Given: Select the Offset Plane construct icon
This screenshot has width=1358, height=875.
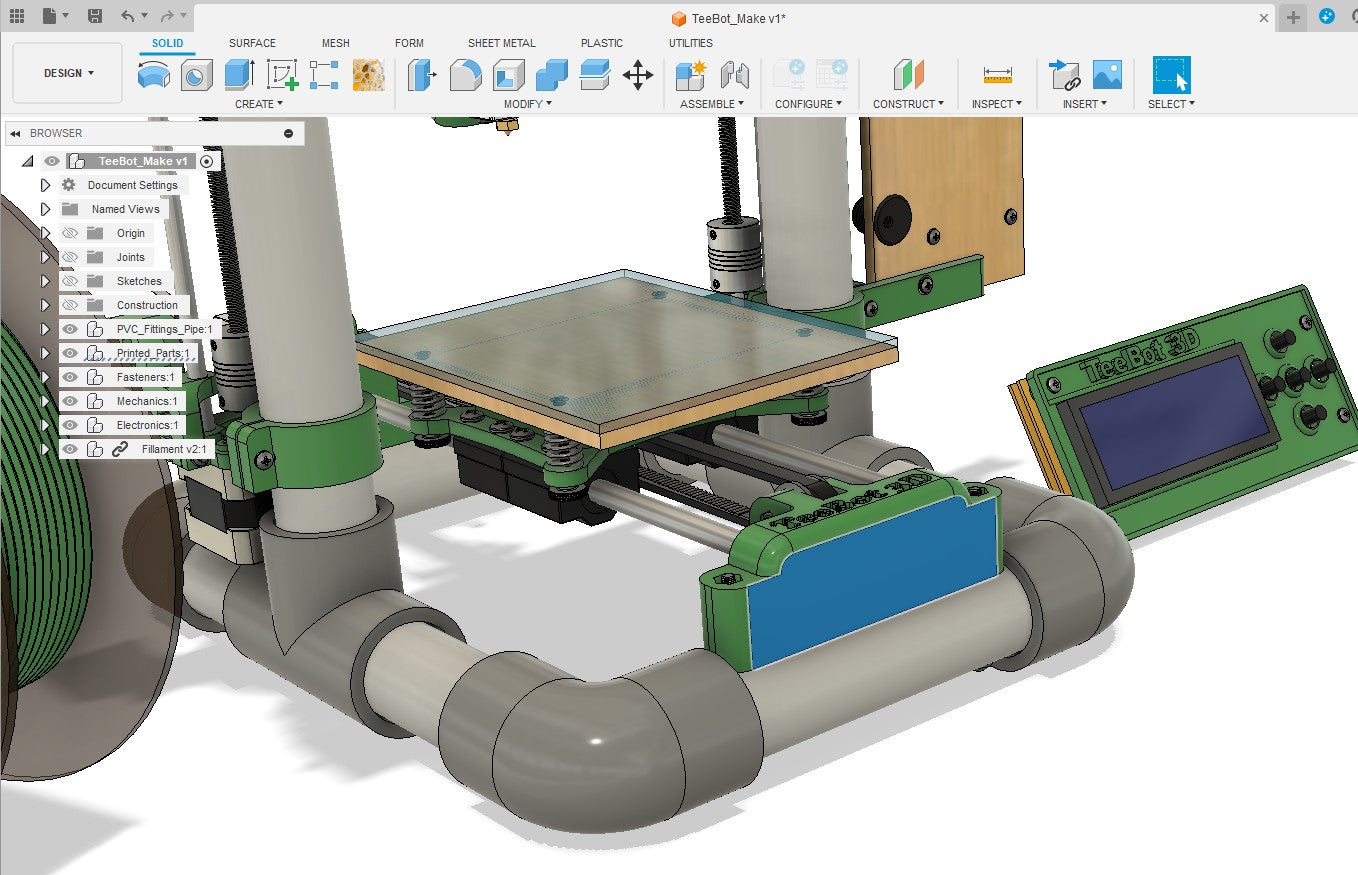Looking at the screenshot, I should (x=909, y=75).
